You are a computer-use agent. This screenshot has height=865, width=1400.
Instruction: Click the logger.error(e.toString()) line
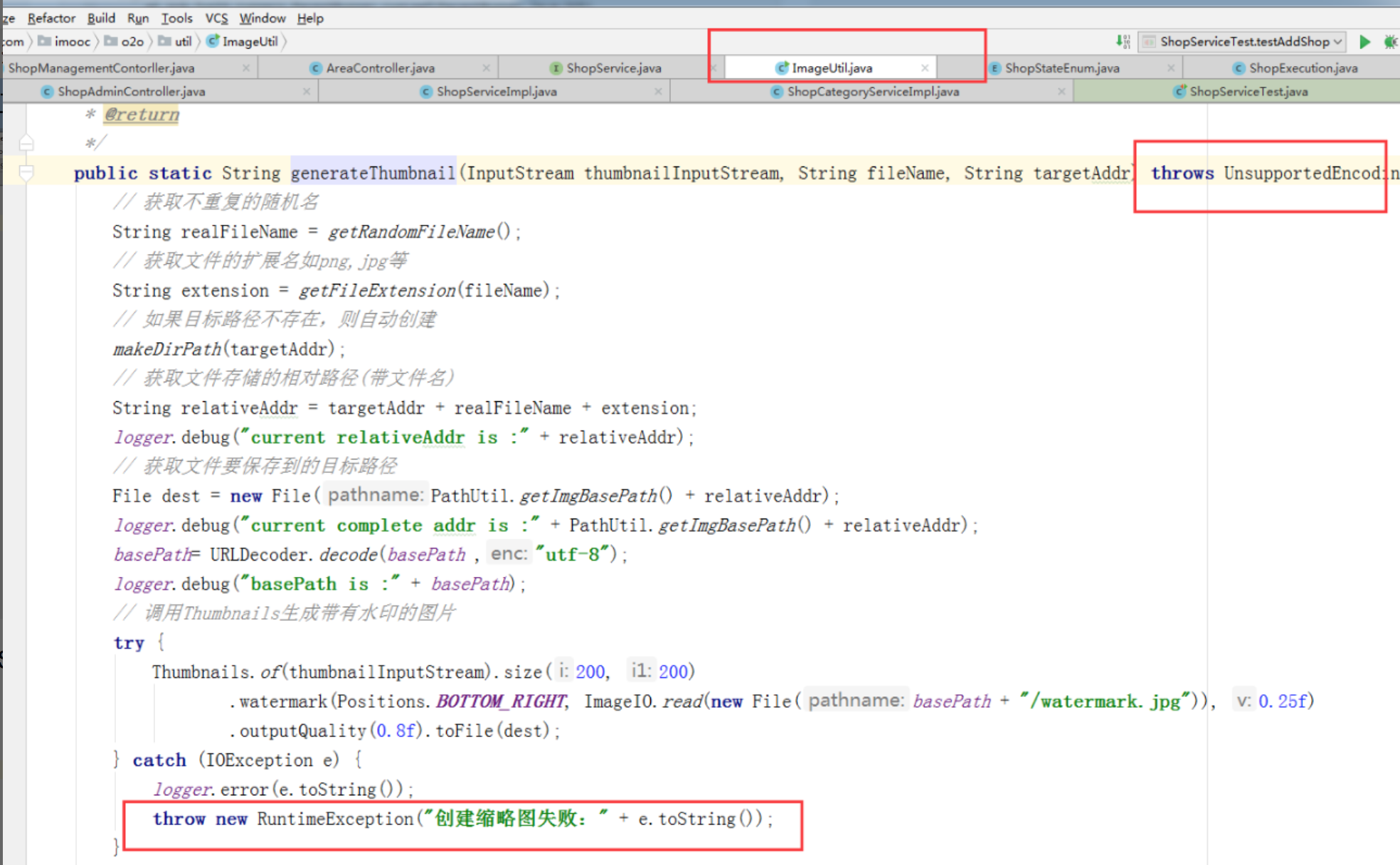[283, 789]
